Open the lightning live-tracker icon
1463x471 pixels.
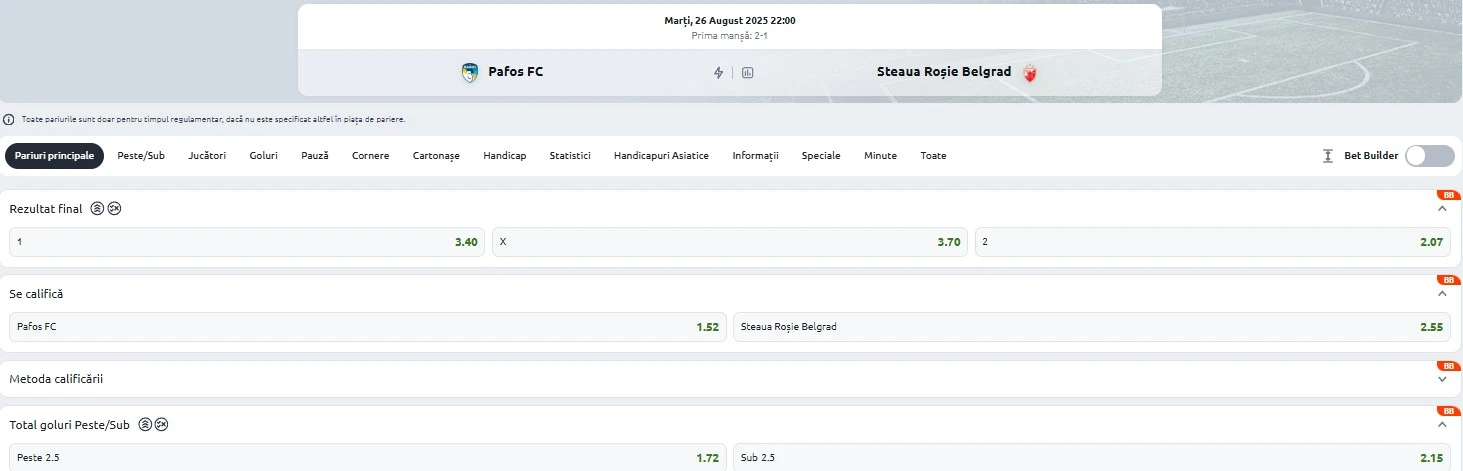[718, 72]
